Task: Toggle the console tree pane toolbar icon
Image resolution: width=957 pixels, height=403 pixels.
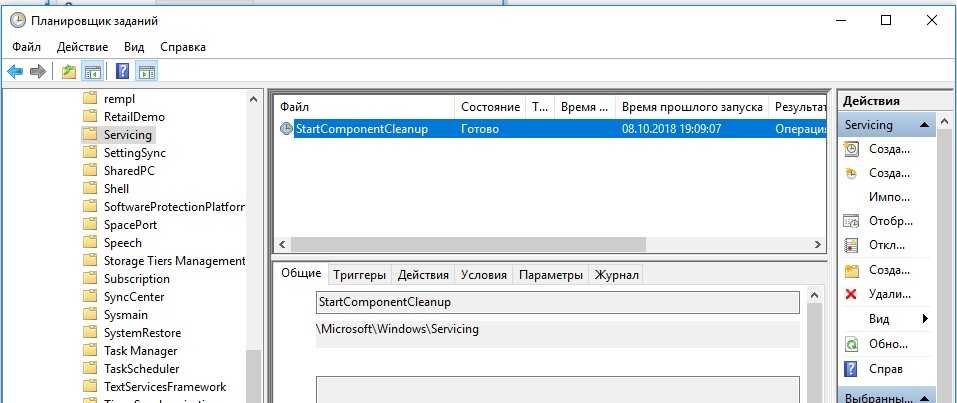Action: coord(93,72)
